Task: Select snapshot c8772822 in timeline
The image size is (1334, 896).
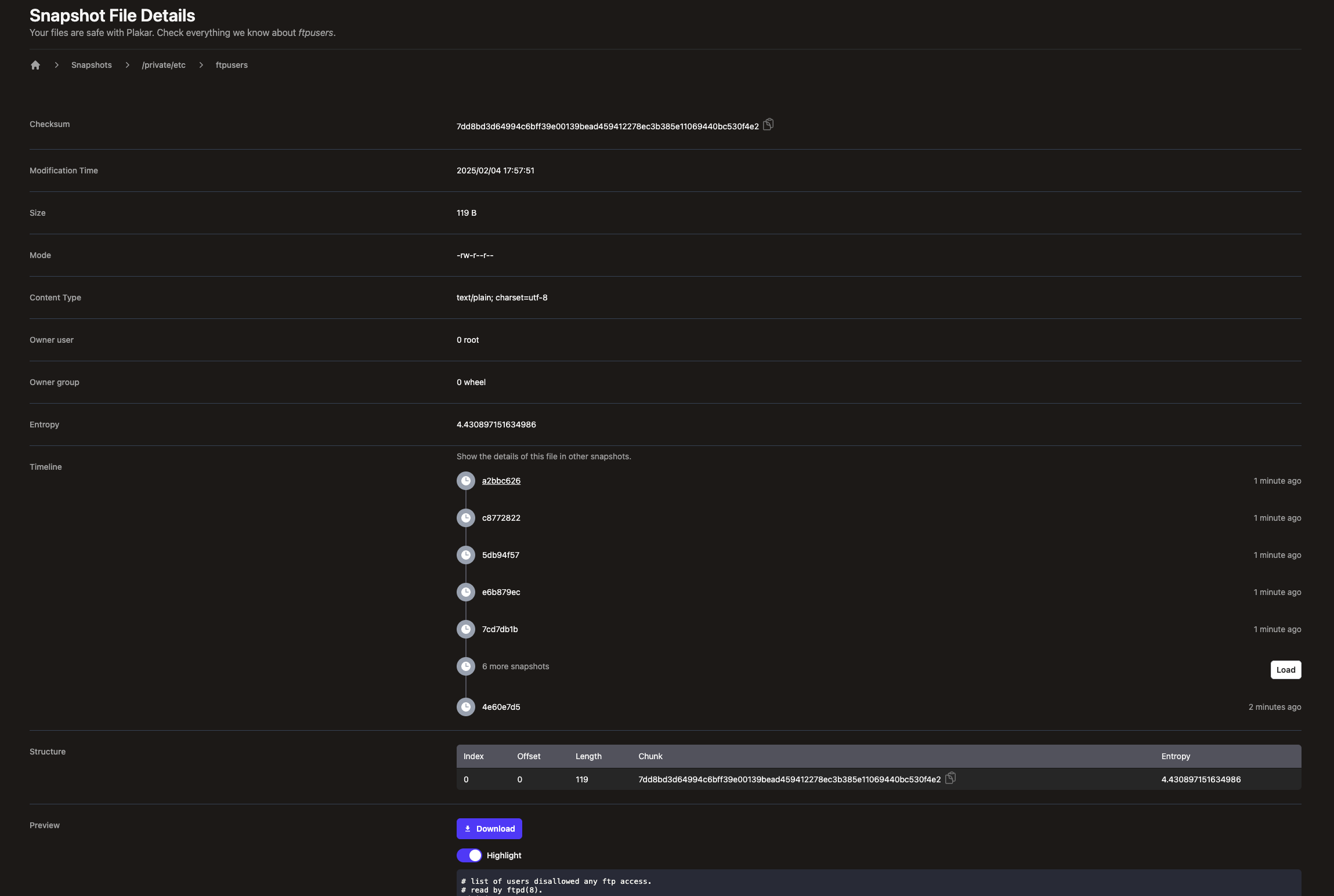Action: click(501, 518)
